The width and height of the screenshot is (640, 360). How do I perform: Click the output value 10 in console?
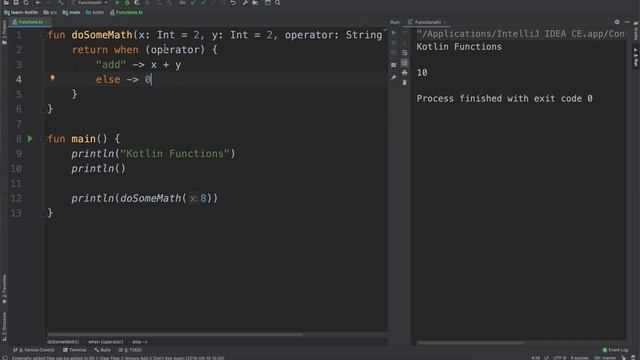(x=422, y=73)
